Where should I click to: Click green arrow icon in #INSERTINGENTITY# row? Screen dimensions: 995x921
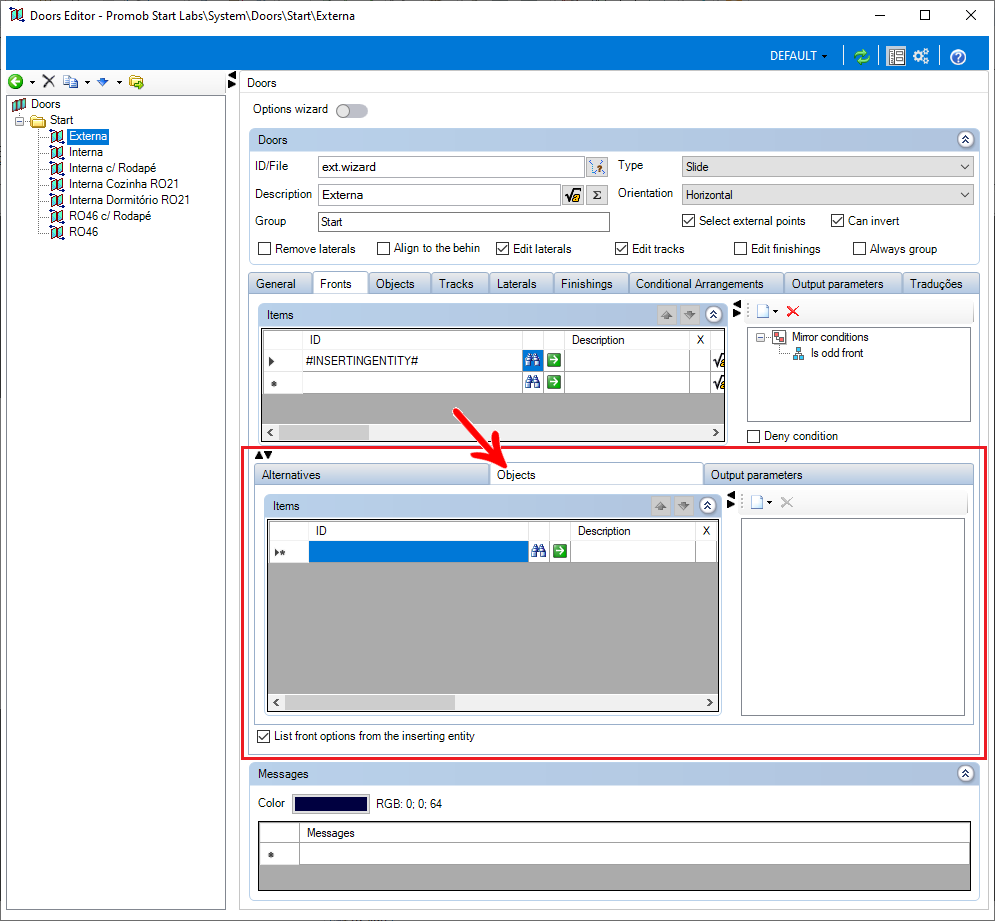click(x=554, y=361)
